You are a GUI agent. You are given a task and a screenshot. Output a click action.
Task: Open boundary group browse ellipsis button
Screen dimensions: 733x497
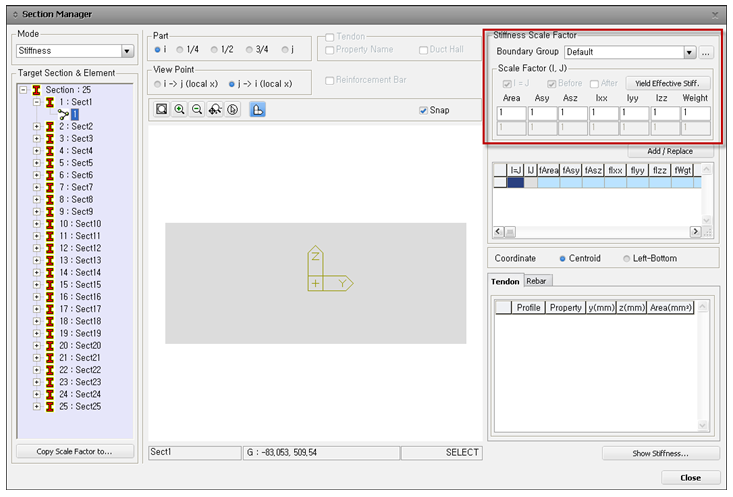point(706,52)
